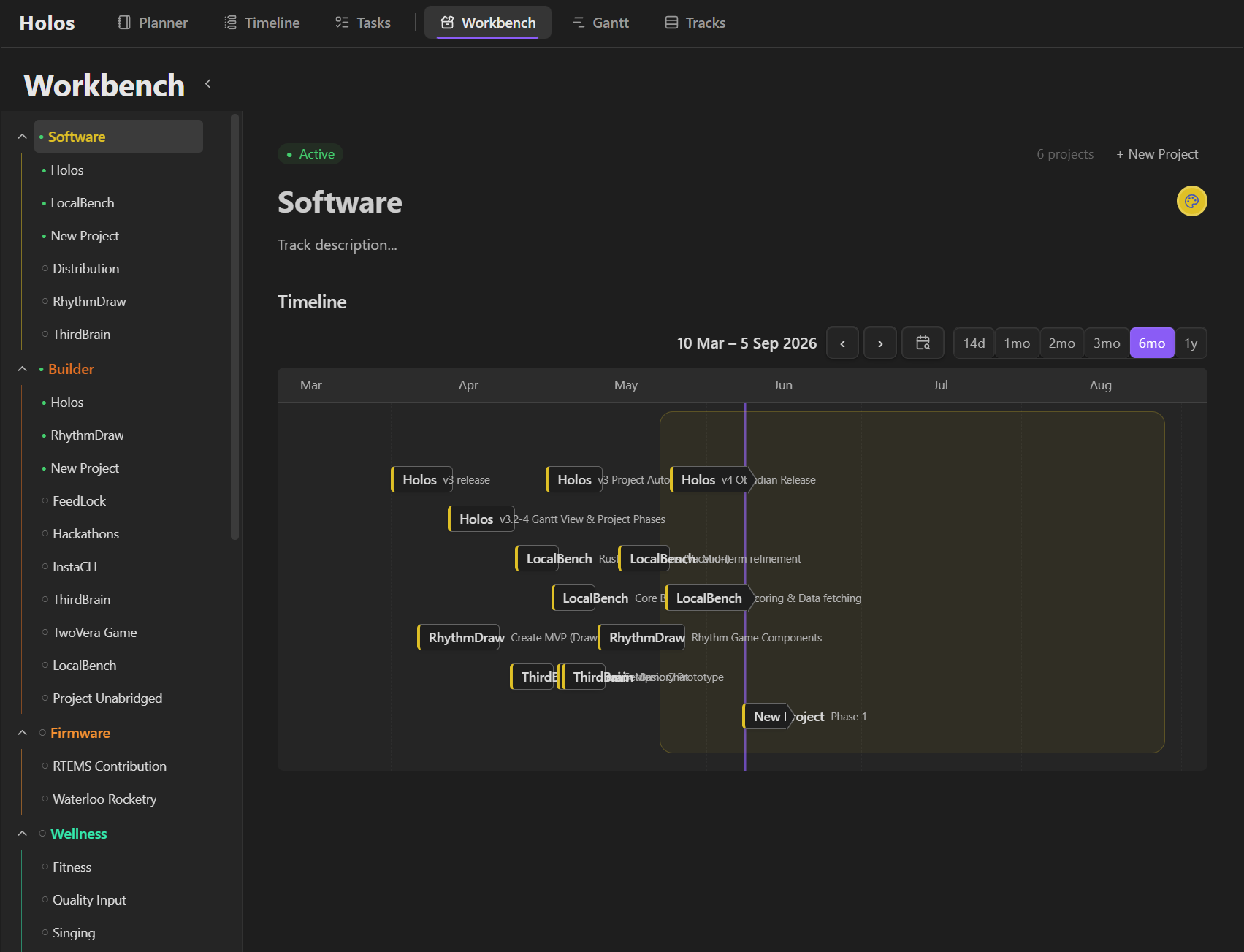
Task: Set timeline range to 1y
Action: pyautogui.click(x=1191, y=343)
